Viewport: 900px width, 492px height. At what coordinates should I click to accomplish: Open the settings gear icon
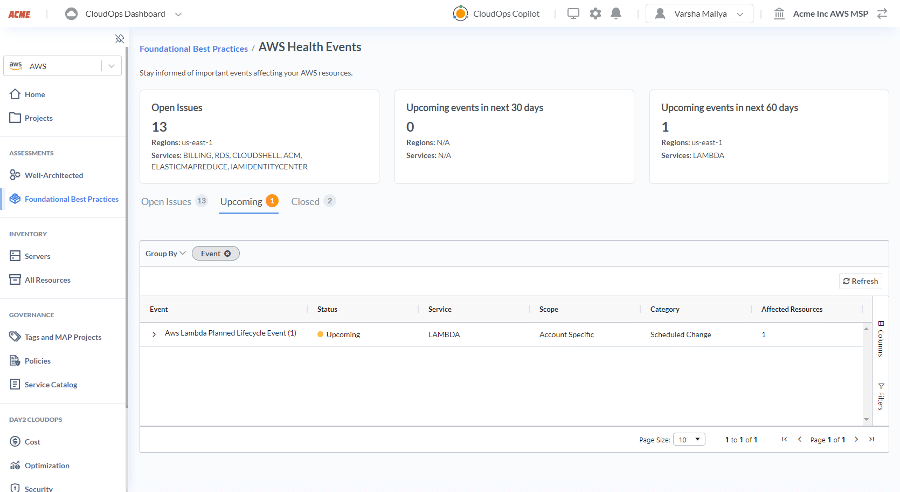(595, 14)
